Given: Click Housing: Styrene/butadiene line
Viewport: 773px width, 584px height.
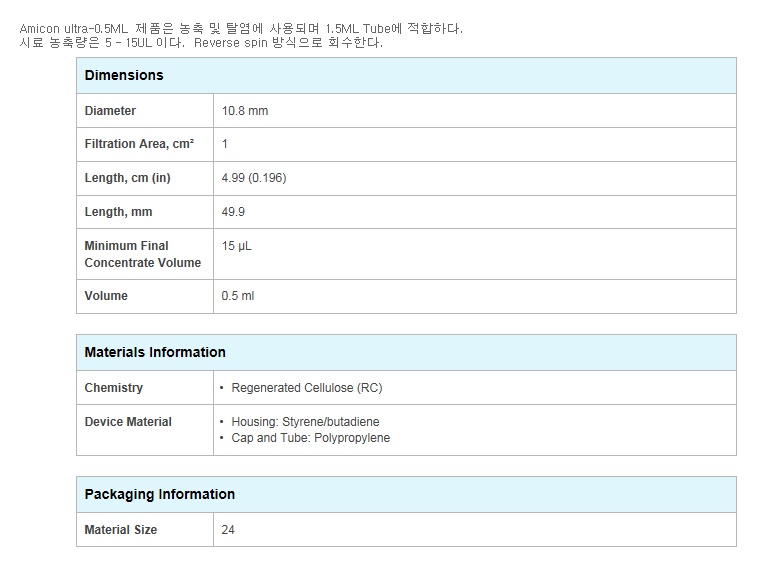Looking at the screenshot, I should 305,422.
